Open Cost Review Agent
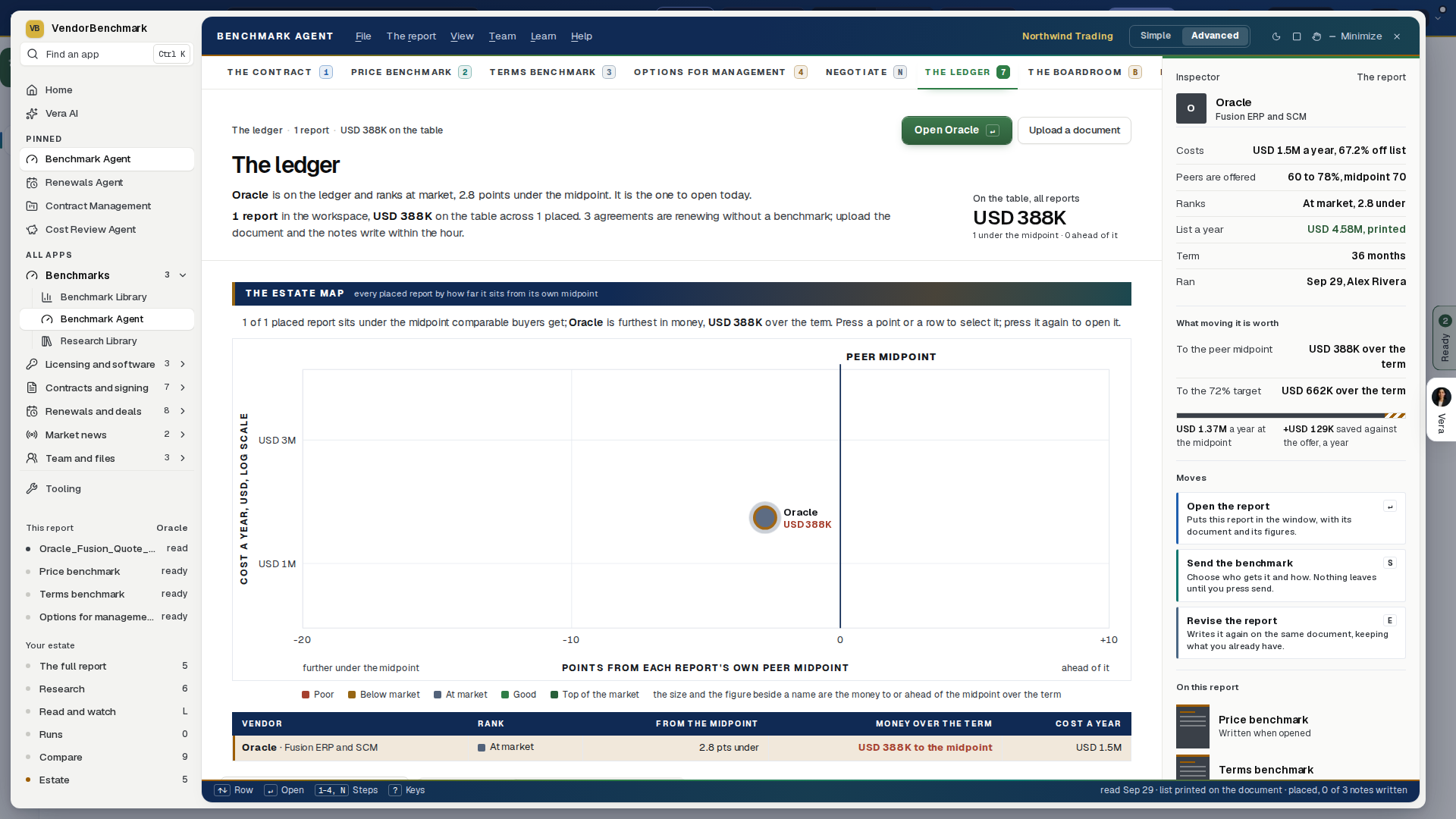The image size is (1456, 819). point(106,229)
